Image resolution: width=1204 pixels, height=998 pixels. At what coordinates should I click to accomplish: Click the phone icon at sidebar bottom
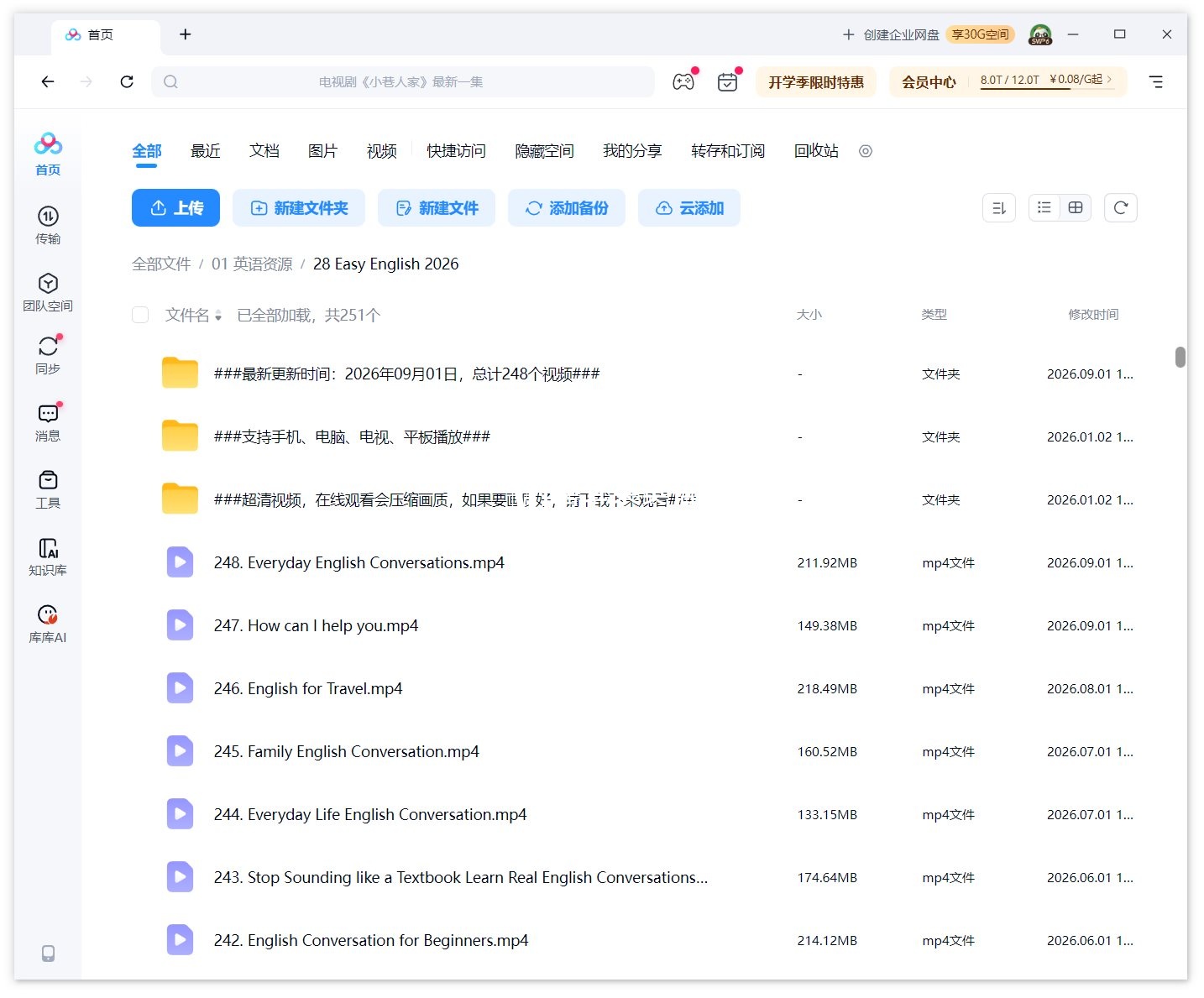coord(48,954)
